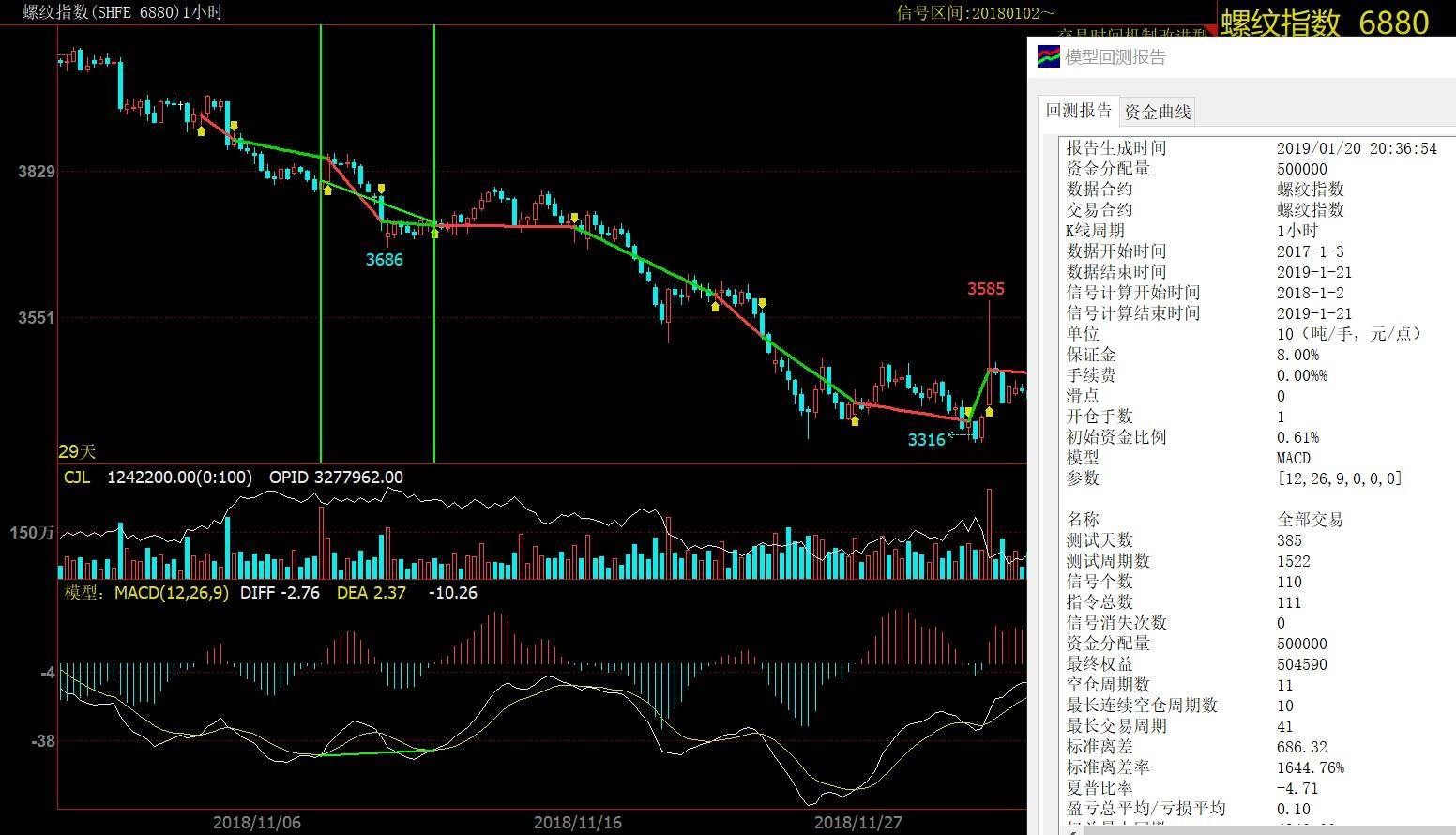The width and height of the screenshot is (1456, 835).
Task: Click the yellow signal arrow near 3316
Action: pos(967,412)
